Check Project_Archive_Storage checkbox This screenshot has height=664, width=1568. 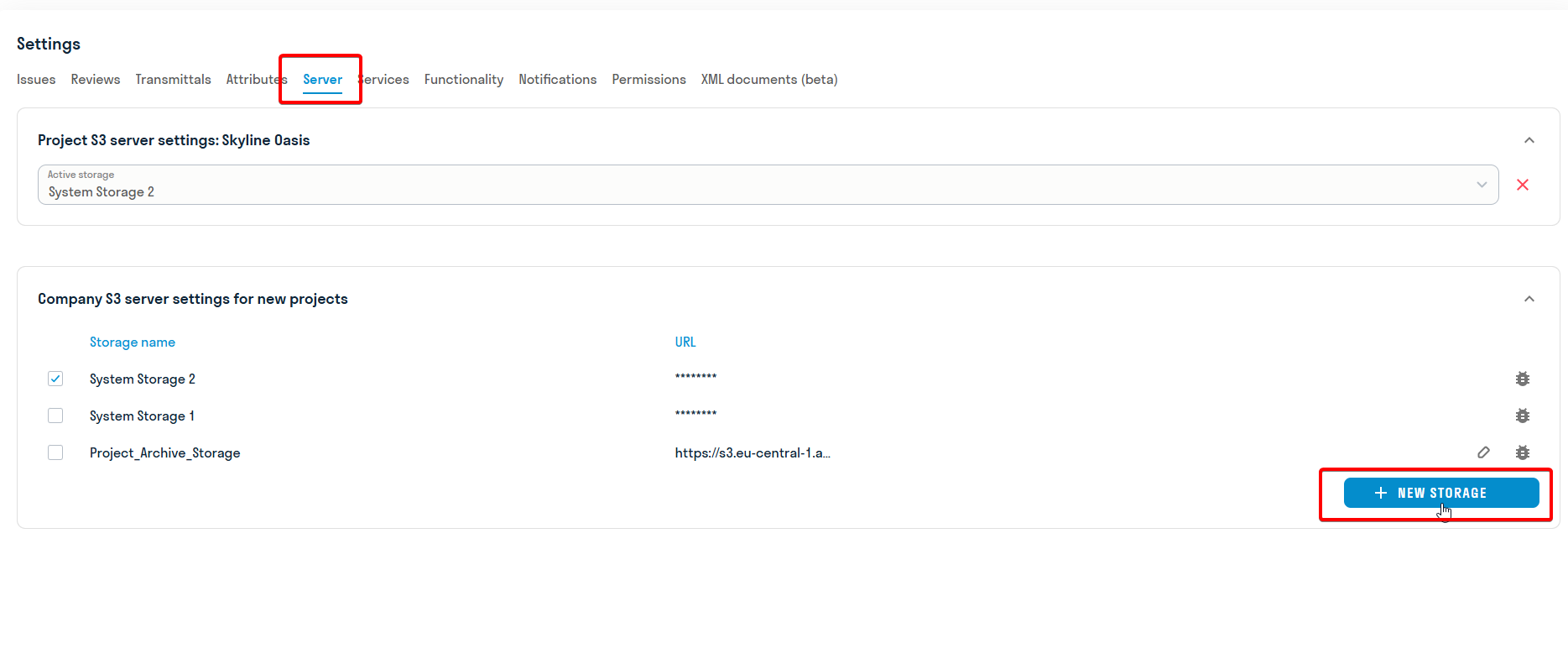(55, 452)
